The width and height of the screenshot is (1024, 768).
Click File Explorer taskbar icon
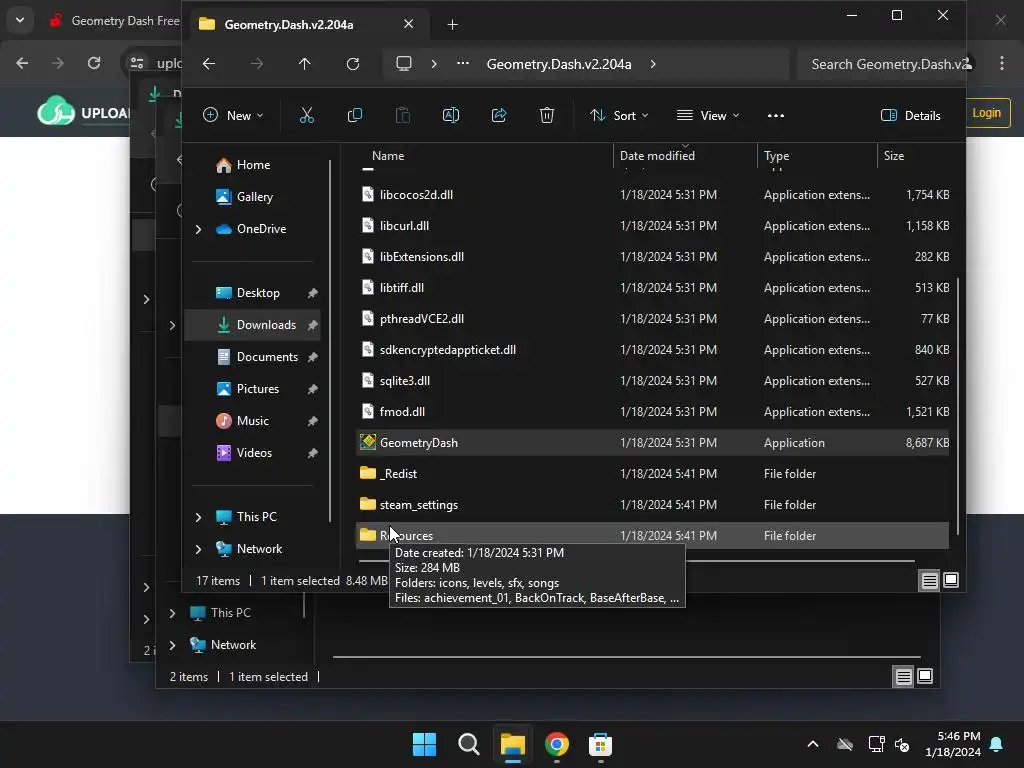click(x=513, y=744)
